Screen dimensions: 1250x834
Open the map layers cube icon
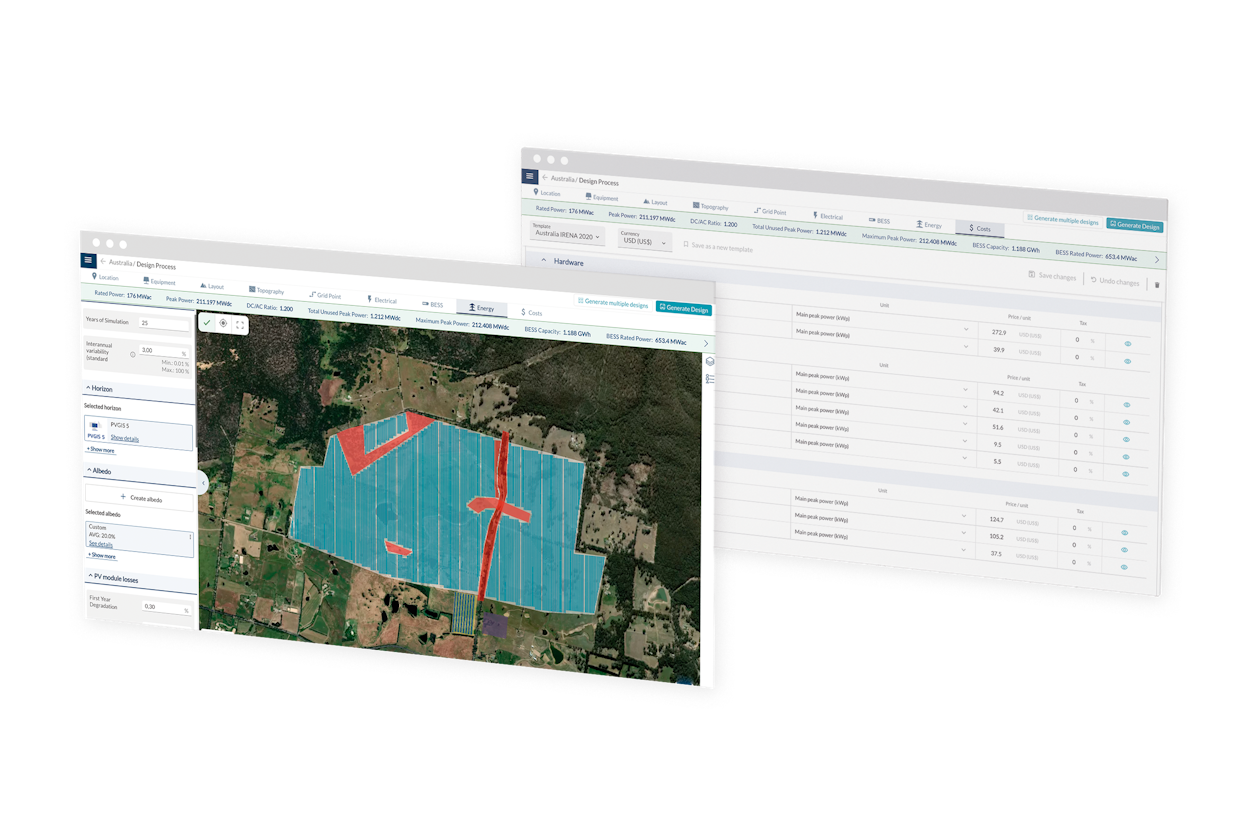pyautogui.click(x=710, y=362)
